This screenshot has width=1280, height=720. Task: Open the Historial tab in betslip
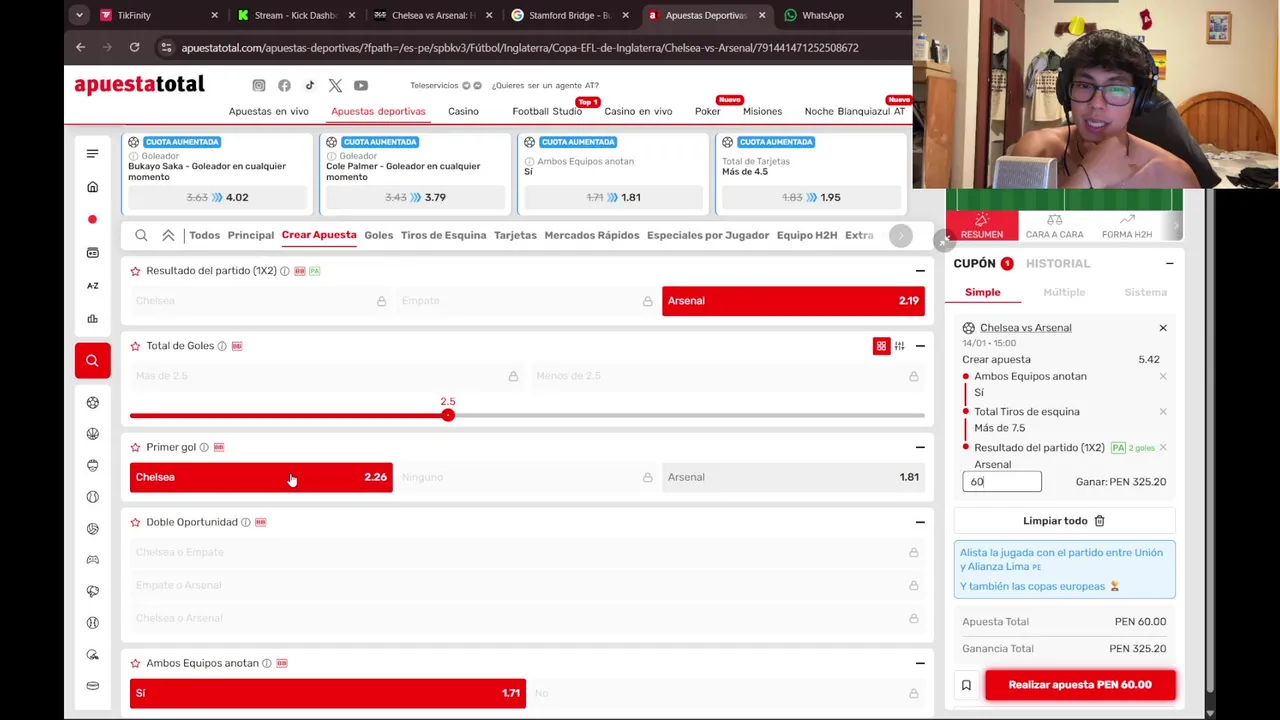[1058, 263]
